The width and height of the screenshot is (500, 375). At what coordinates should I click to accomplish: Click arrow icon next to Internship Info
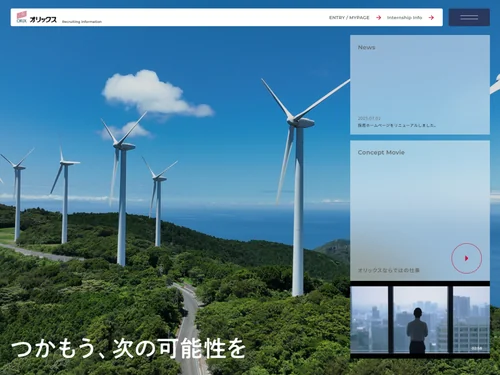tap(431, 17)
